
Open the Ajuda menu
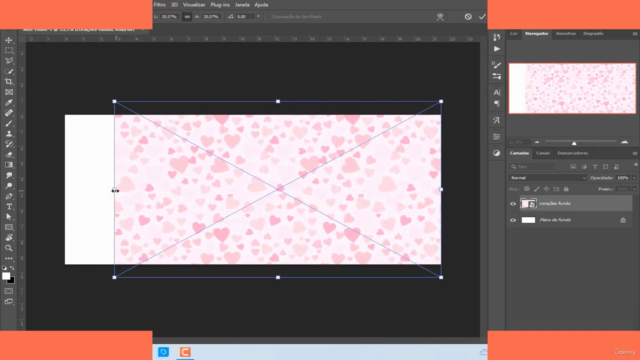click(261, 5)
